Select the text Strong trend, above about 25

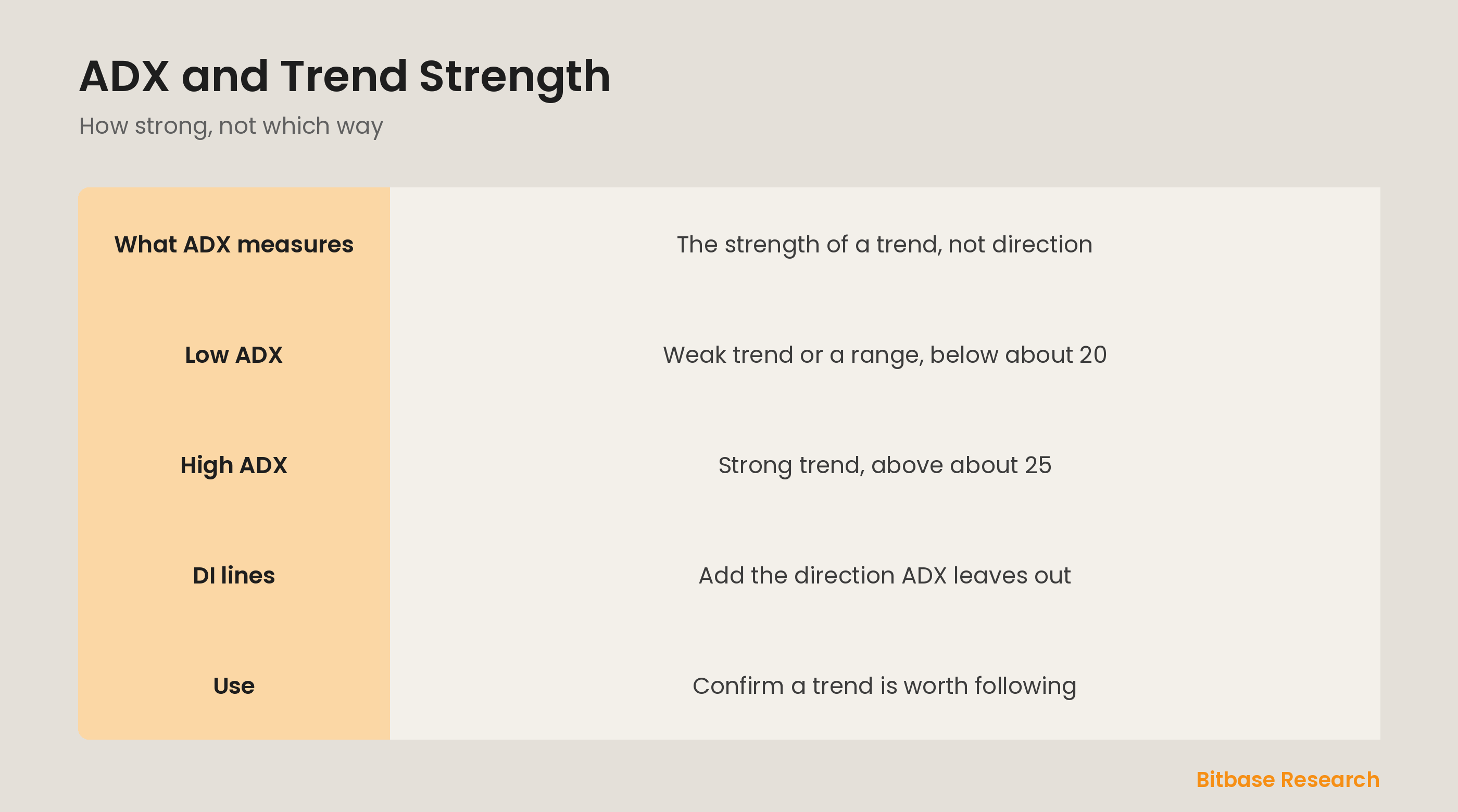tap(885, 466)
